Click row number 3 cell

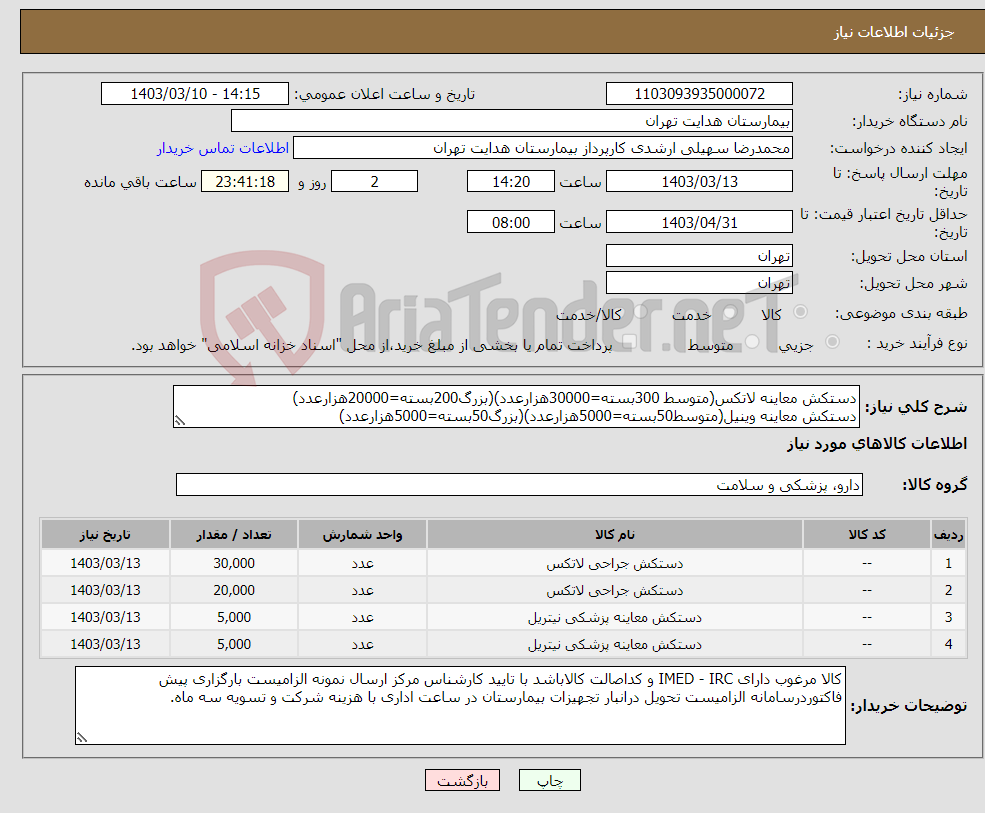coord(948,618)
